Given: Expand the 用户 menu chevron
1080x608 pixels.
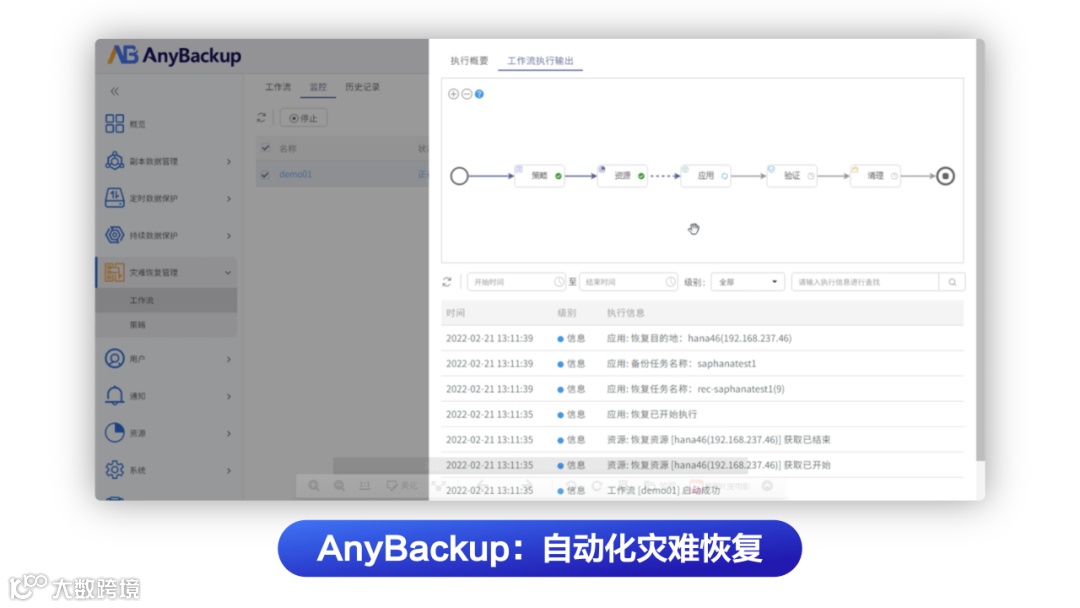Looking at the screenshot, I should (x=229, y=359).
